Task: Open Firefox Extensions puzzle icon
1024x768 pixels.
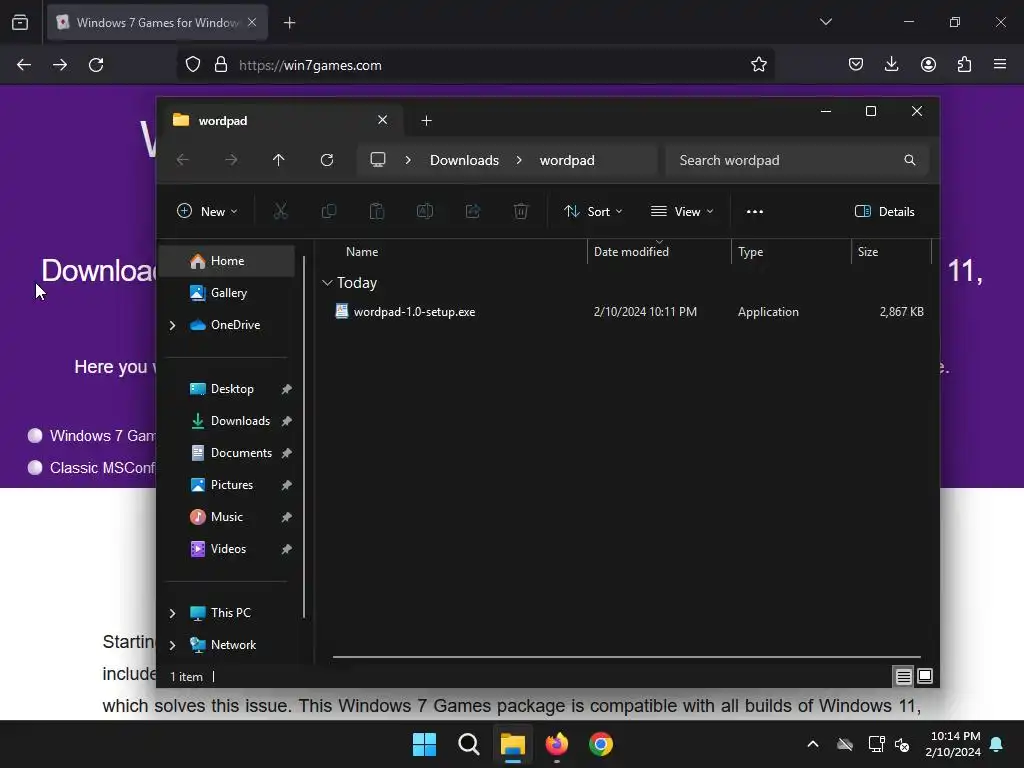Action: (964, 65)
